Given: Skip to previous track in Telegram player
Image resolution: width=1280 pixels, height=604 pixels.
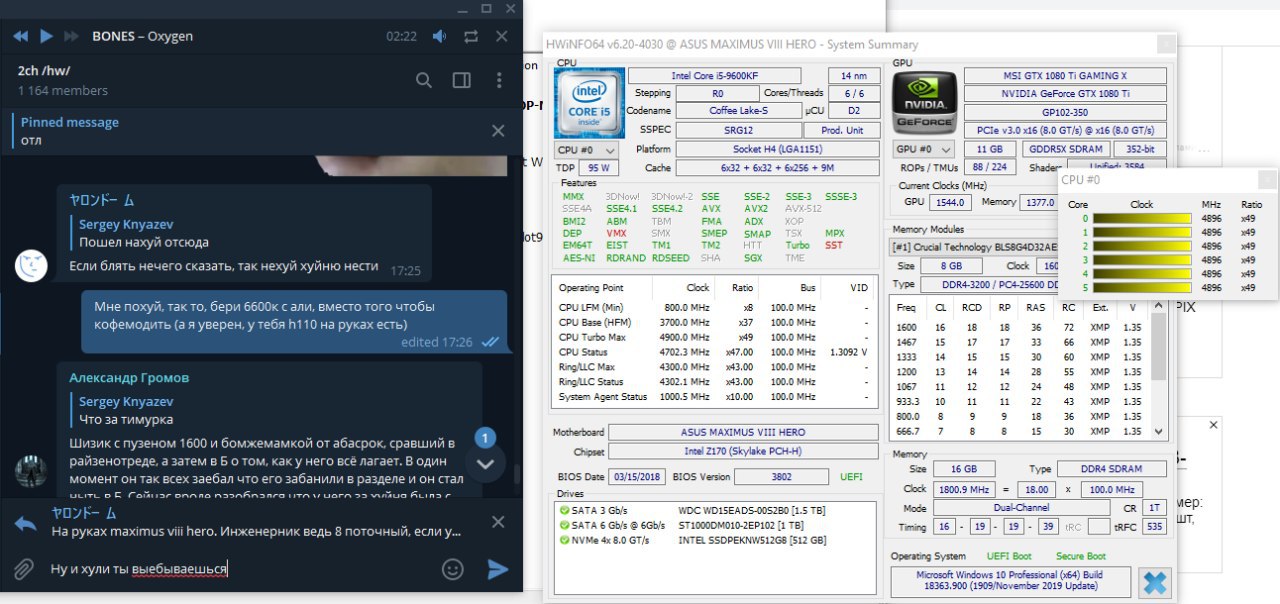Looking at the screenshot, I should pos(20,37).
